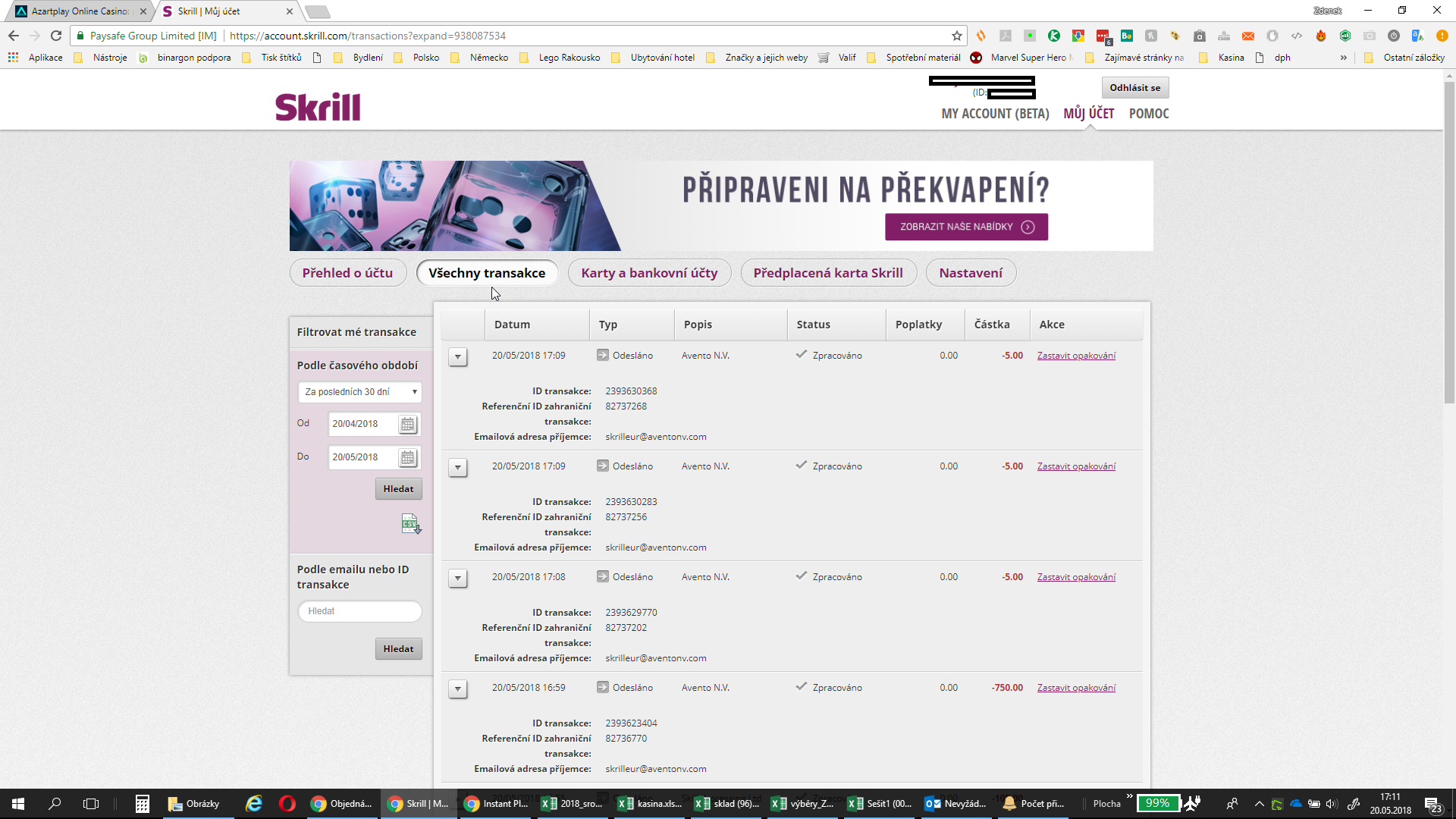Show more bookmarks chevron
The image size is (1456, 819).
pos(1343,58)
